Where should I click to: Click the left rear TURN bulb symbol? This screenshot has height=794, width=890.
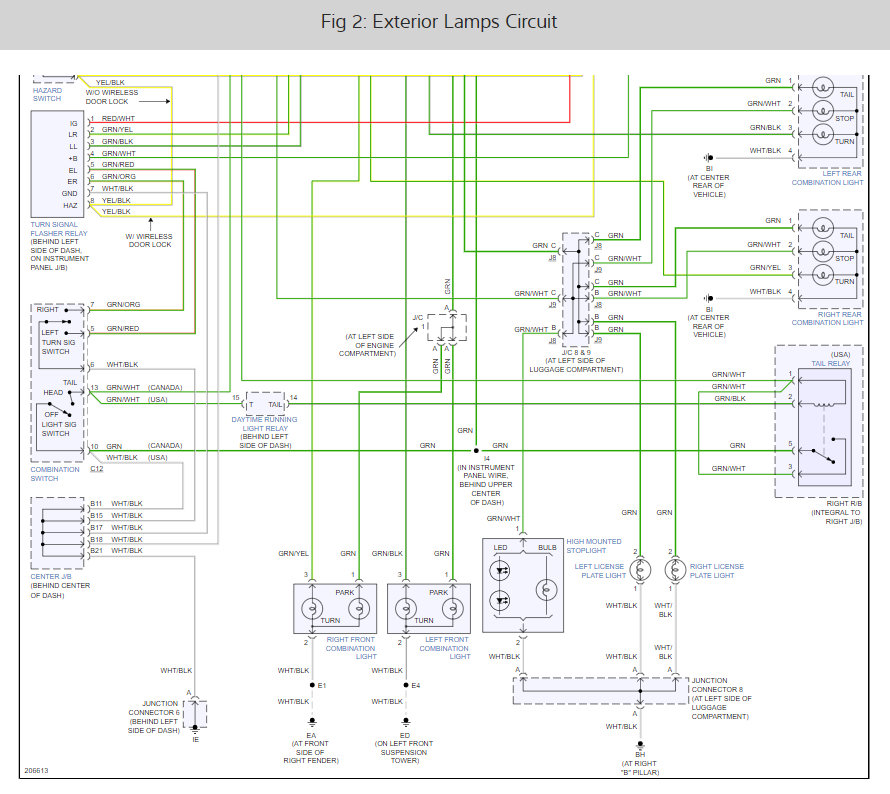[x=822, y=134]
